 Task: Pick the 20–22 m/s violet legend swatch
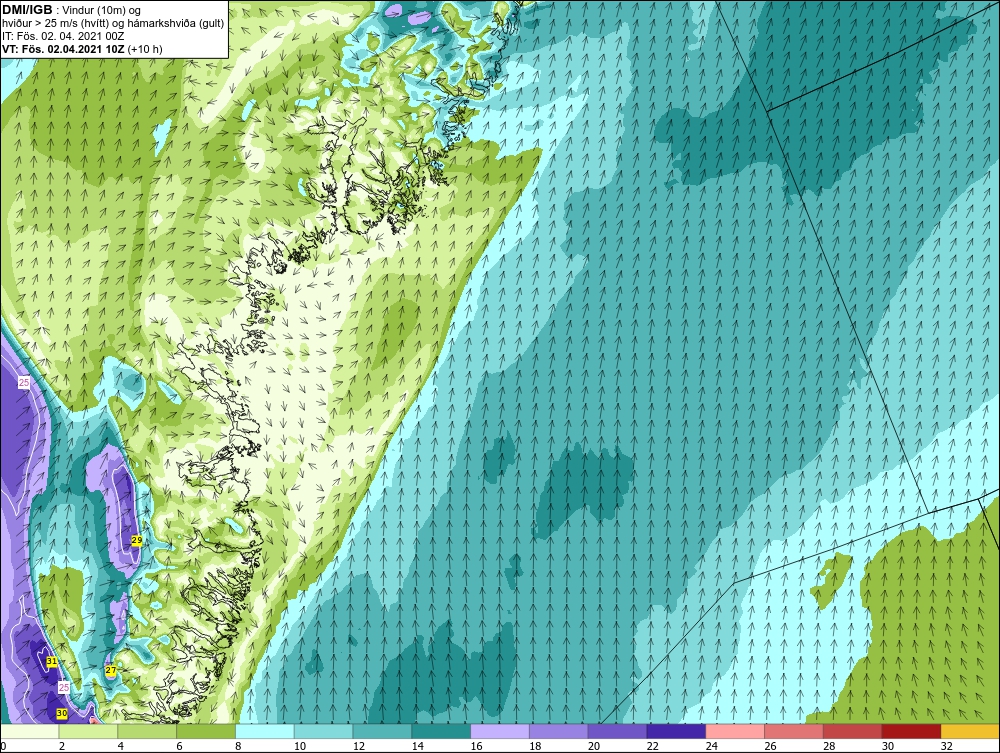(x=617, y=731)
